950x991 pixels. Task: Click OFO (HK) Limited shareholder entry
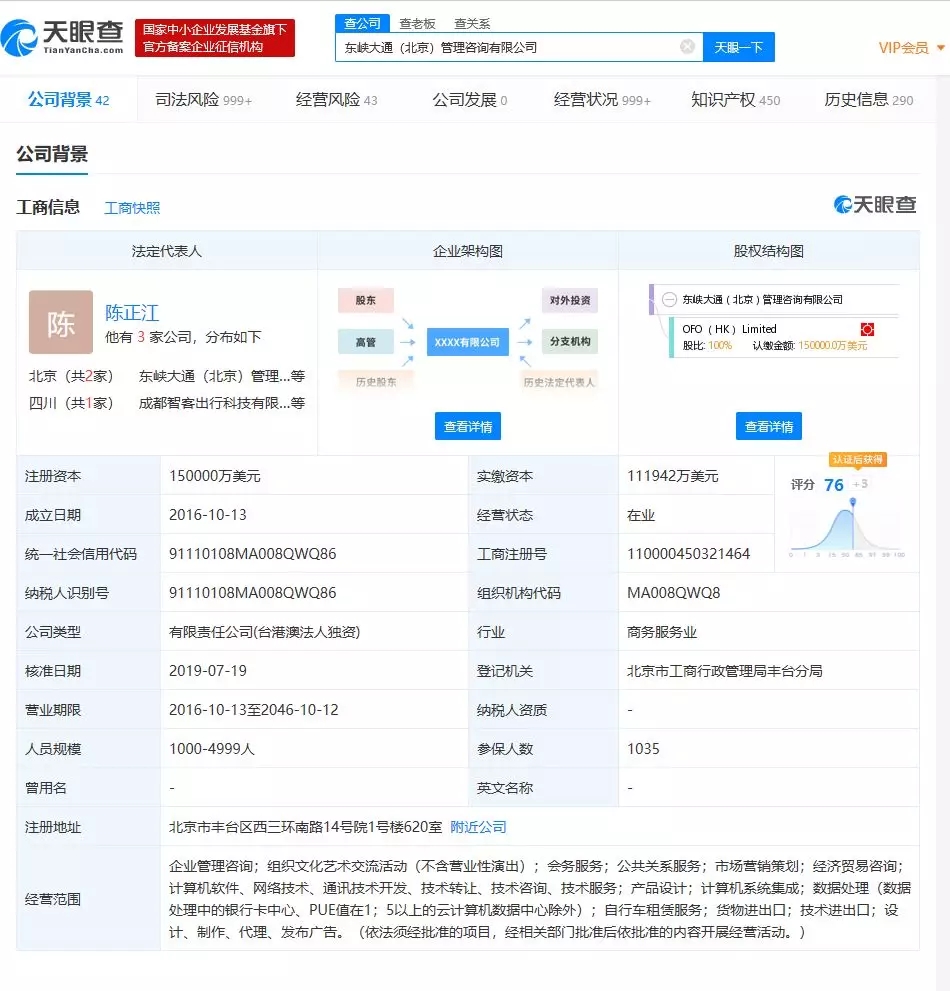click(729, 329)
